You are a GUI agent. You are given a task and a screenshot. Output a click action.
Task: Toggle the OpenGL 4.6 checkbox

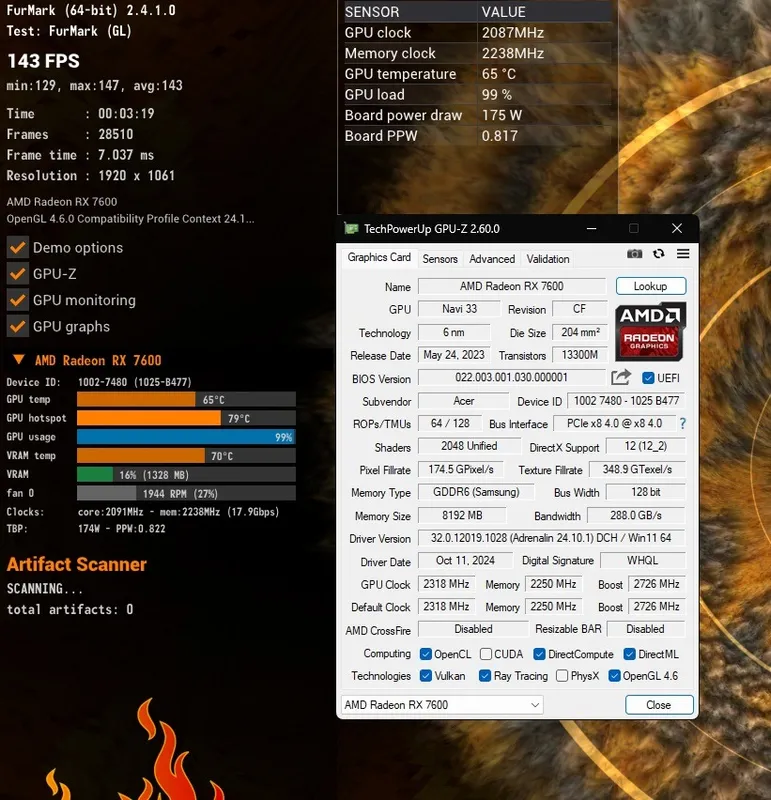(614, 676)
